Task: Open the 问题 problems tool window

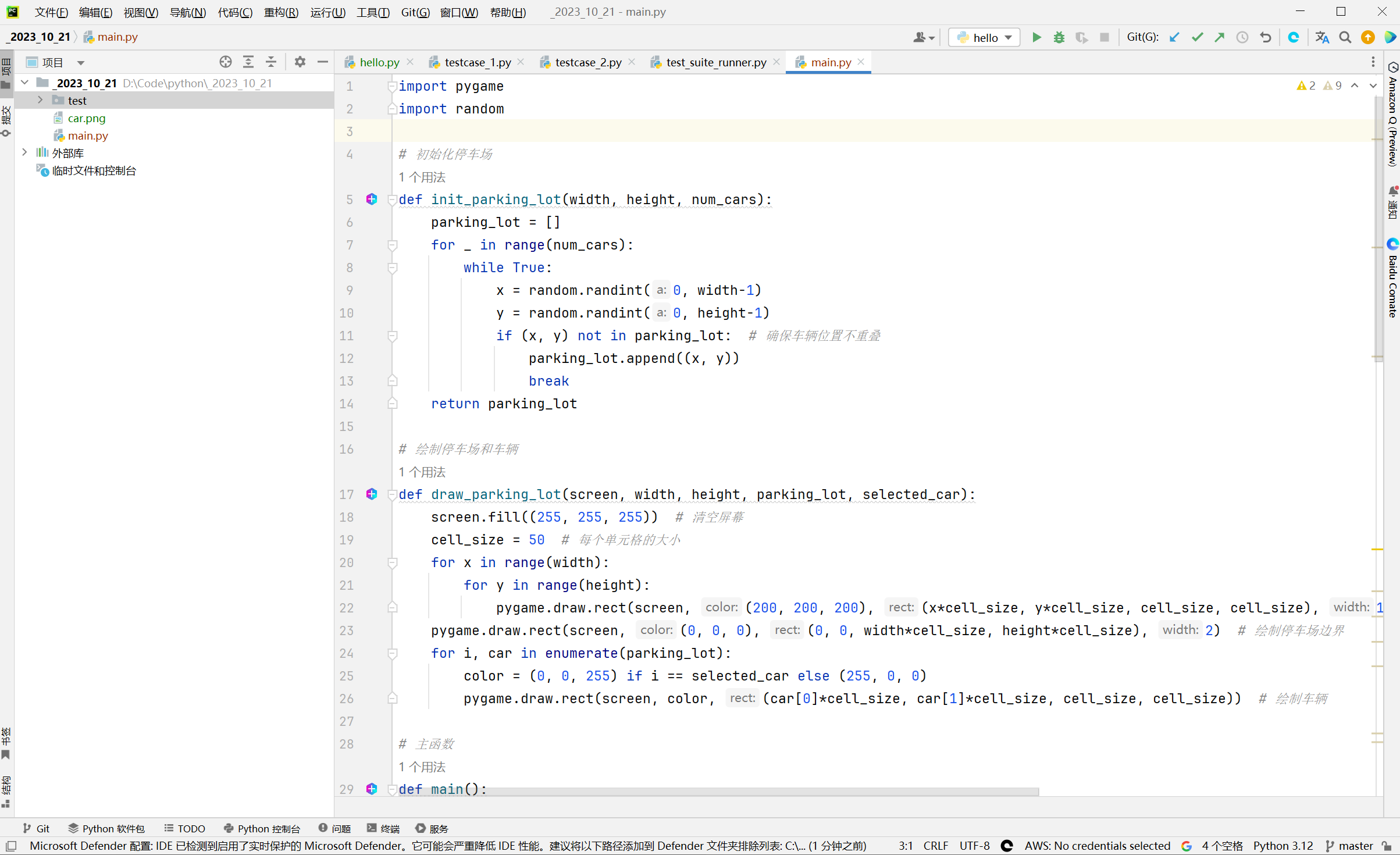Action: 334,828
